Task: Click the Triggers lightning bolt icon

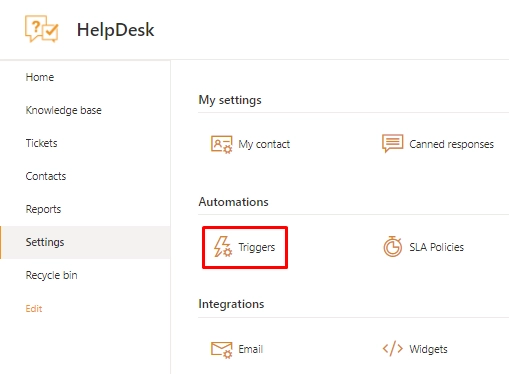Action: point(222,247)
